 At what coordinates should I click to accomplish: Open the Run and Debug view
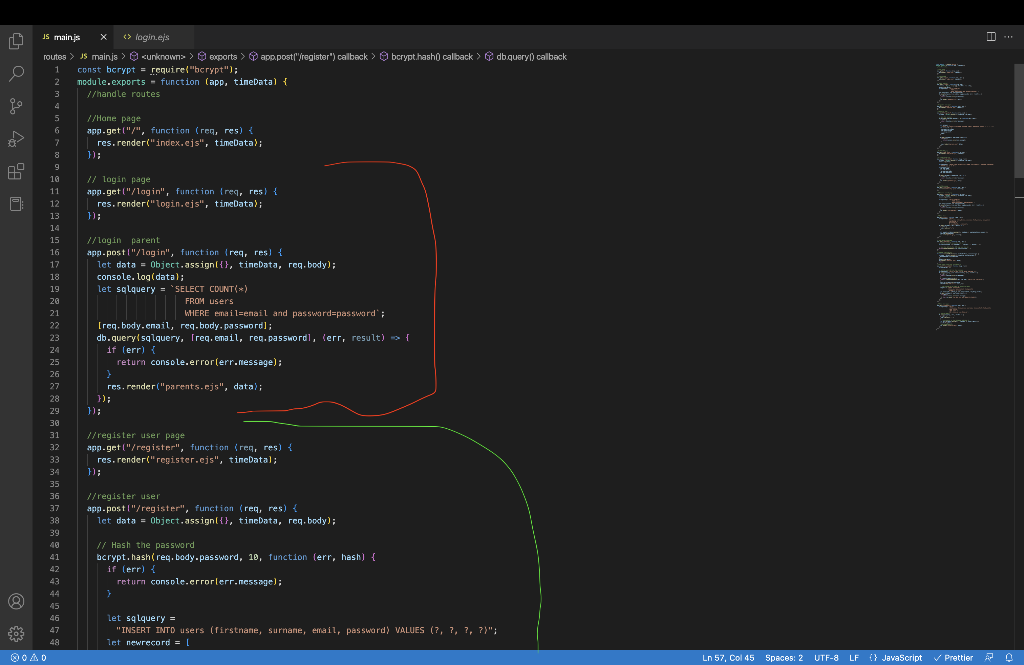[x=15, y=139]
